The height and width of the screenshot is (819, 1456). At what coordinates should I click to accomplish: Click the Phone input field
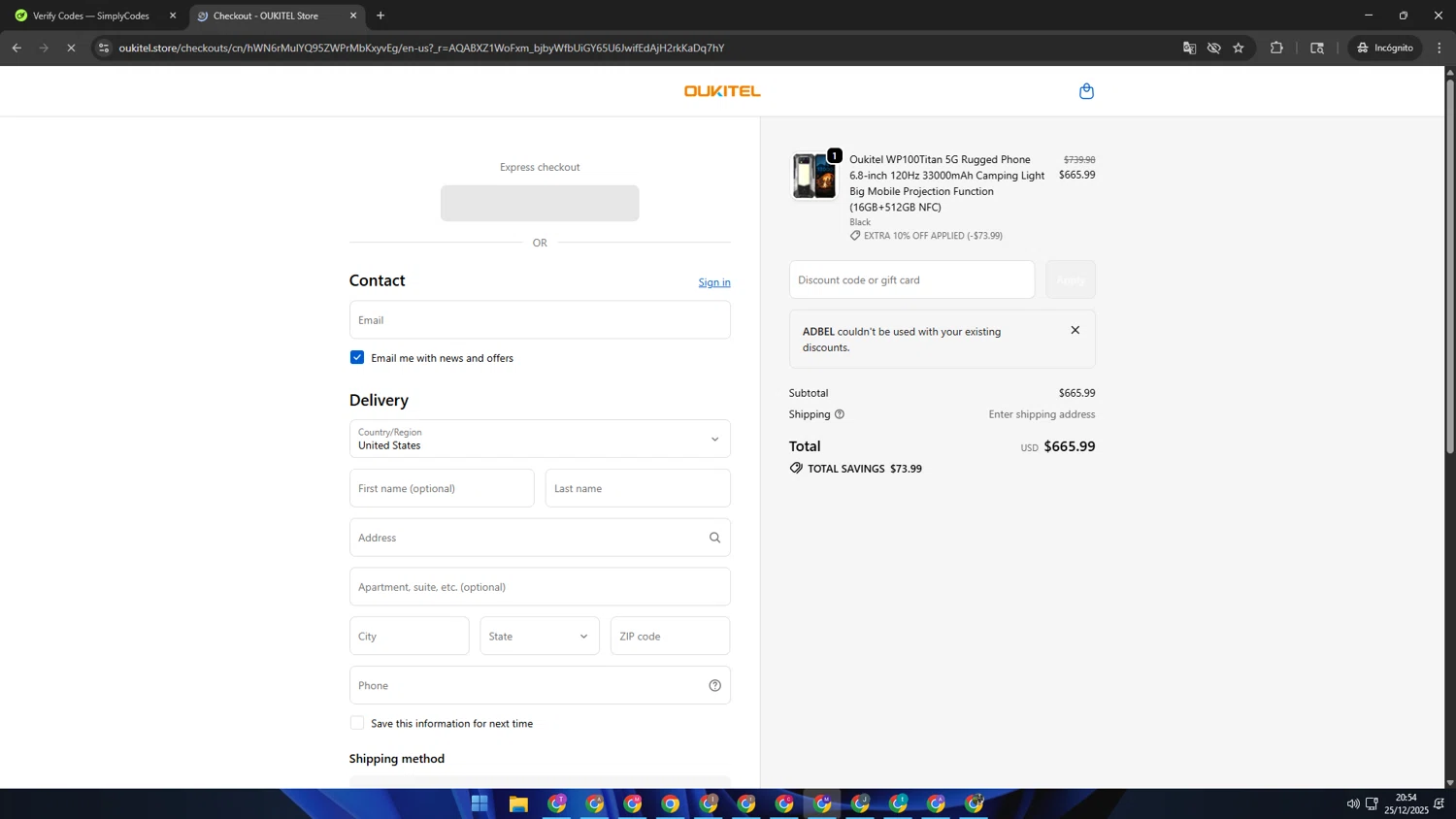coord(540,685)
